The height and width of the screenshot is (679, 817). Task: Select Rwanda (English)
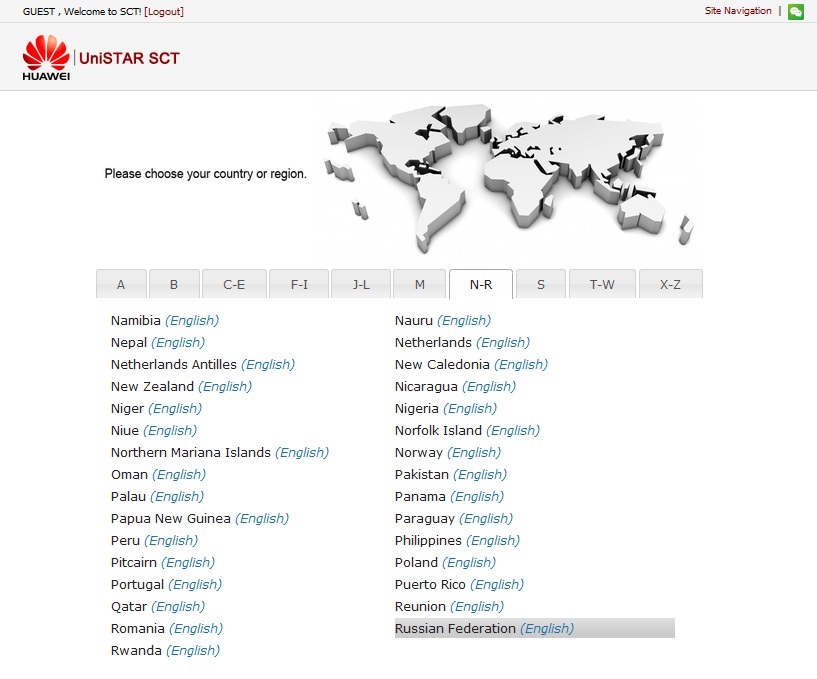tap(165, 650)
